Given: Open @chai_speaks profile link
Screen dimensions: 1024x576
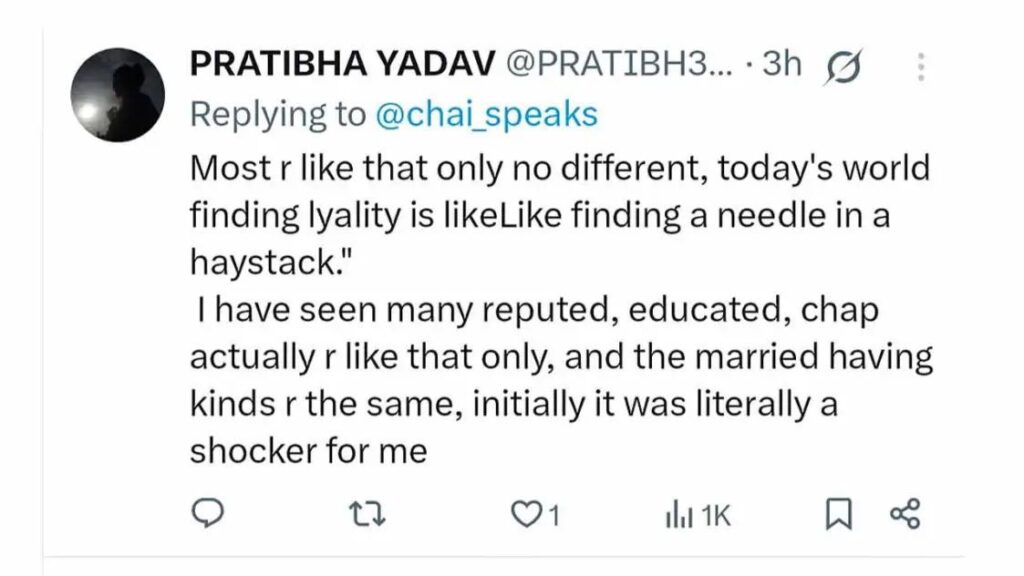Looking at the screenshot, I should tap(487, 114).
